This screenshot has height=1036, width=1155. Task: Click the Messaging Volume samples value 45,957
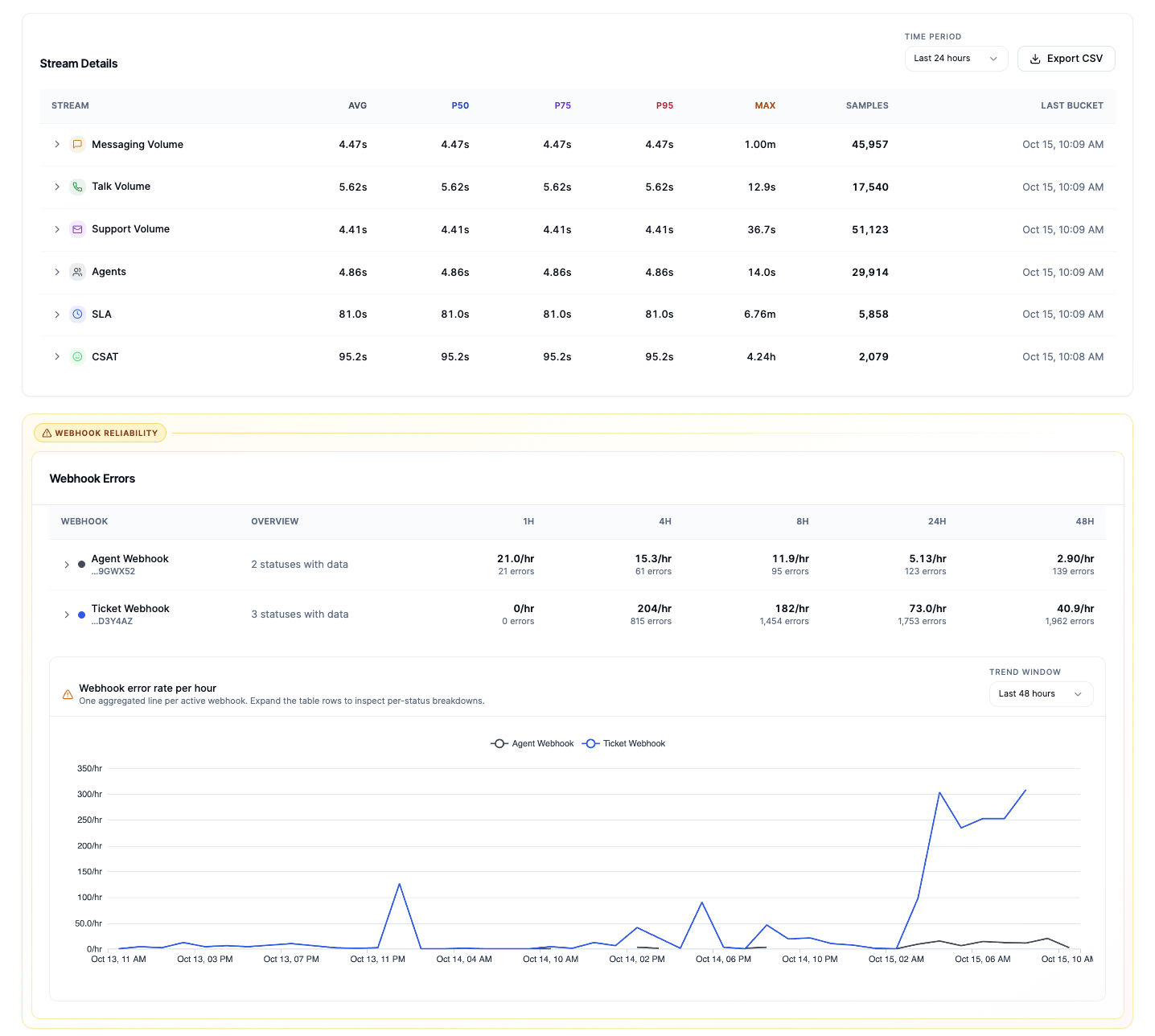(x=870, y=145)
